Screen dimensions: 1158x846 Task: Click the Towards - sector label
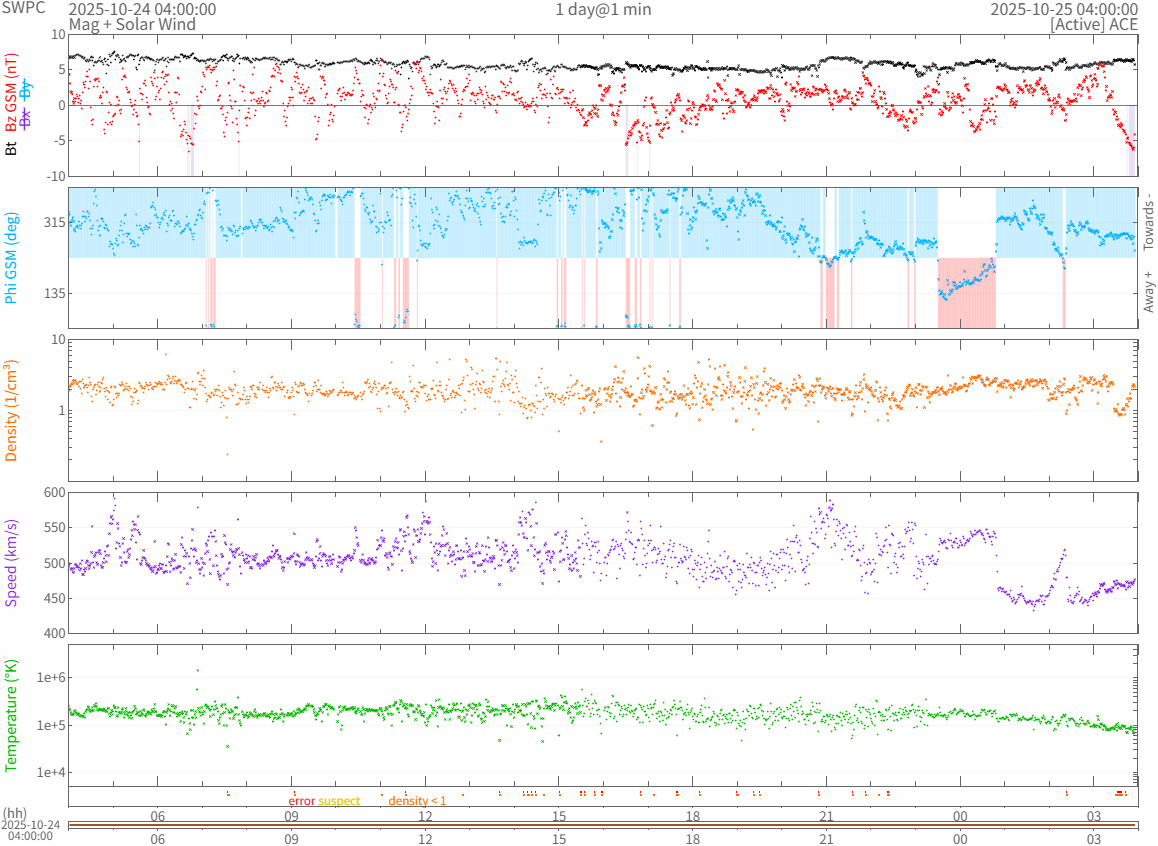[x=1148, y=221]
